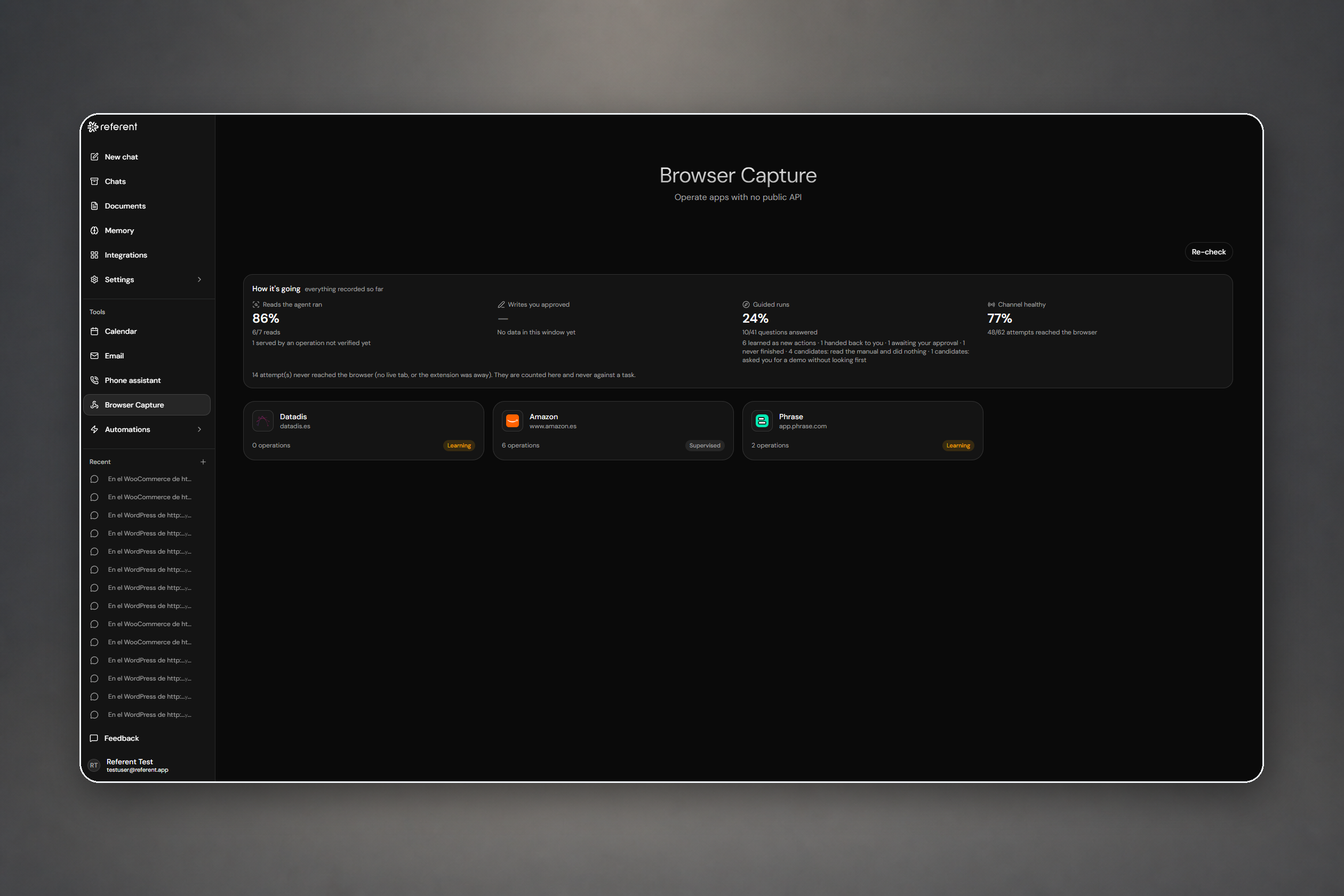Click the Memory brain icon
This screenshot has width=1344, height=896.
tap(94, 230)
